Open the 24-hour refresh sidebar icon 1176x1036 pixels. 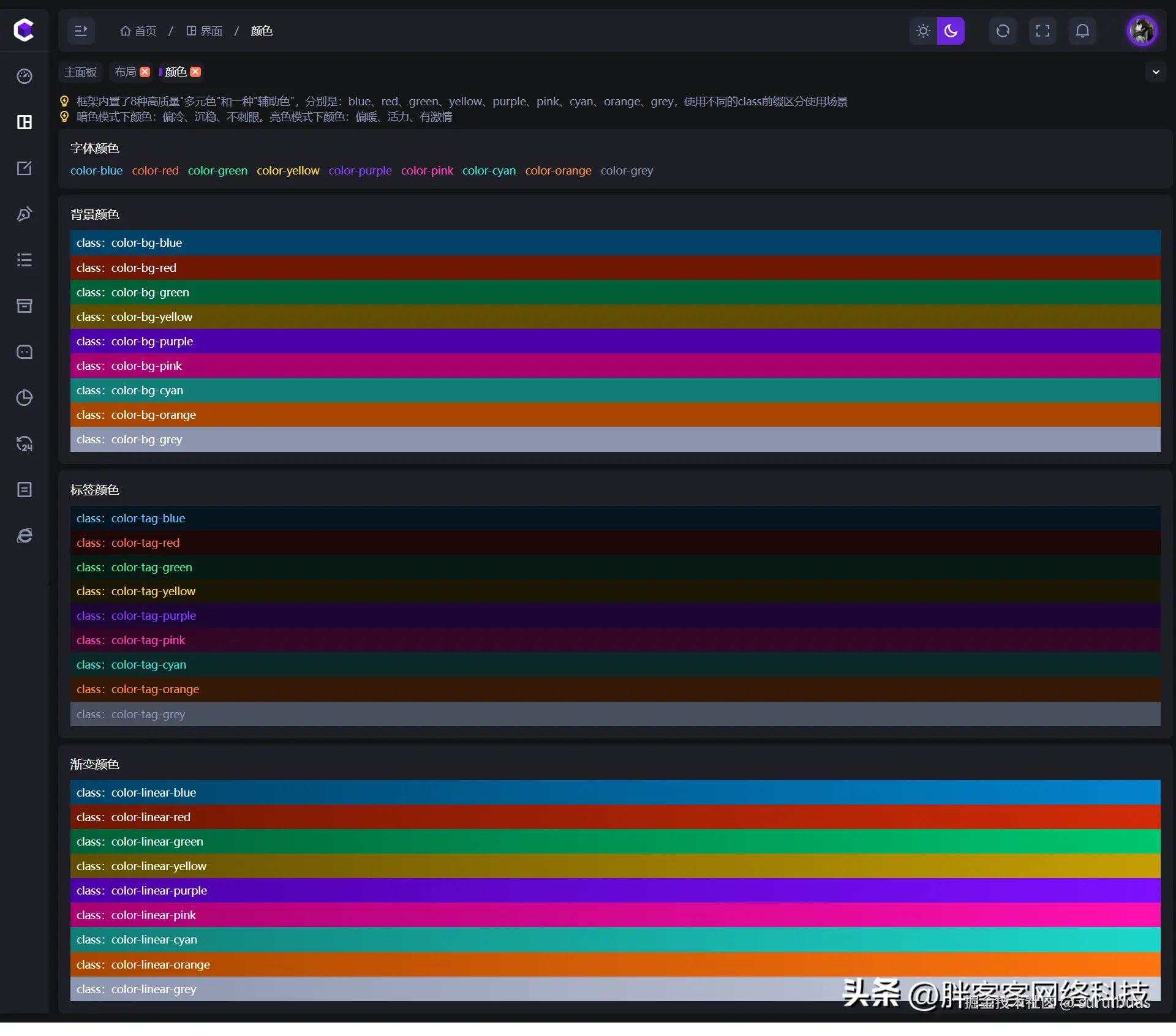[24, 444]
